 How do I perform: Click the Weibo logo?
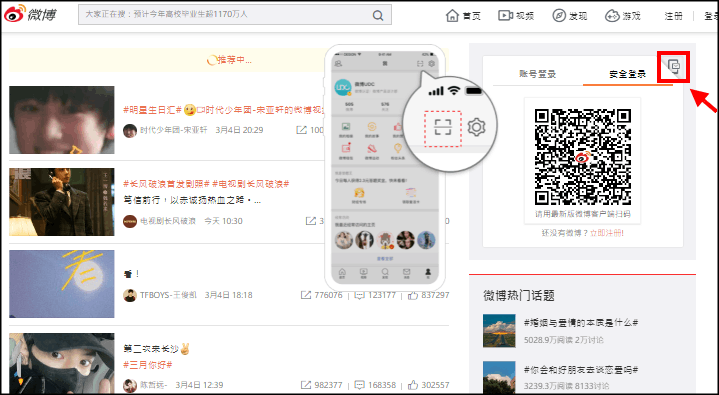(31, 14)
